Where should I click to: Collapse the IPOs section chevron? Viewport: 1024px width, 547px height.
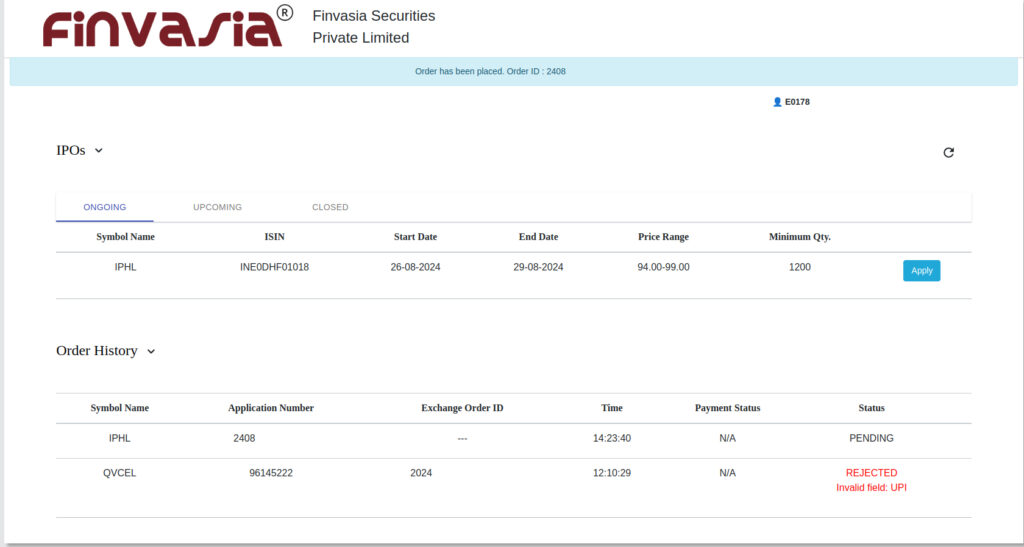99,151
